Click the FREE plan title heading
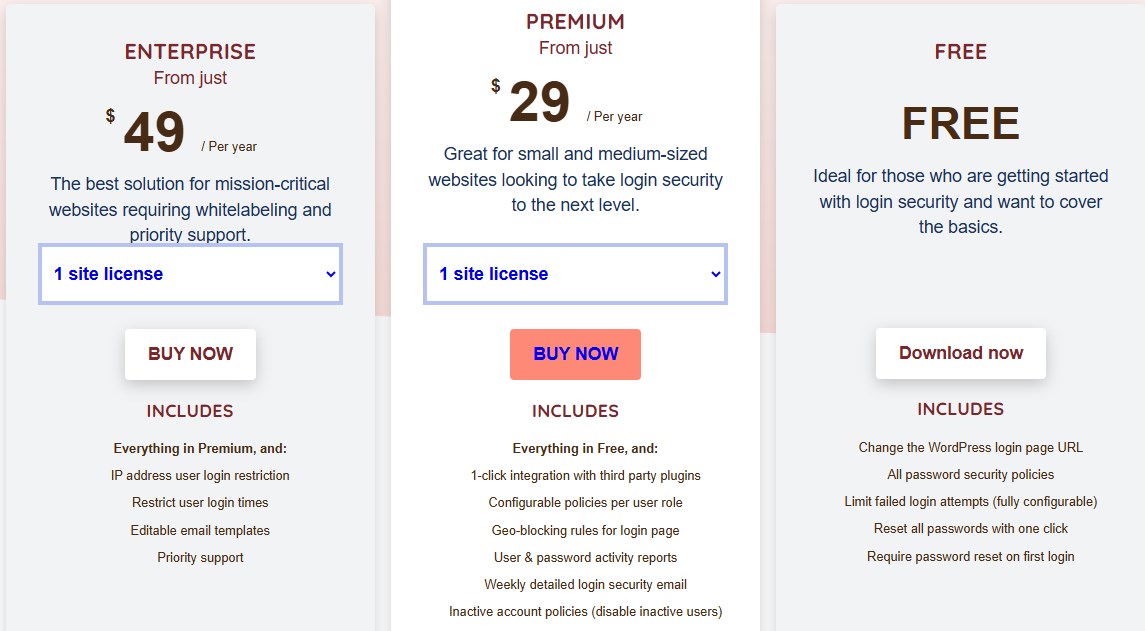This screenshot has height=631, width=1145. (960, 52)
